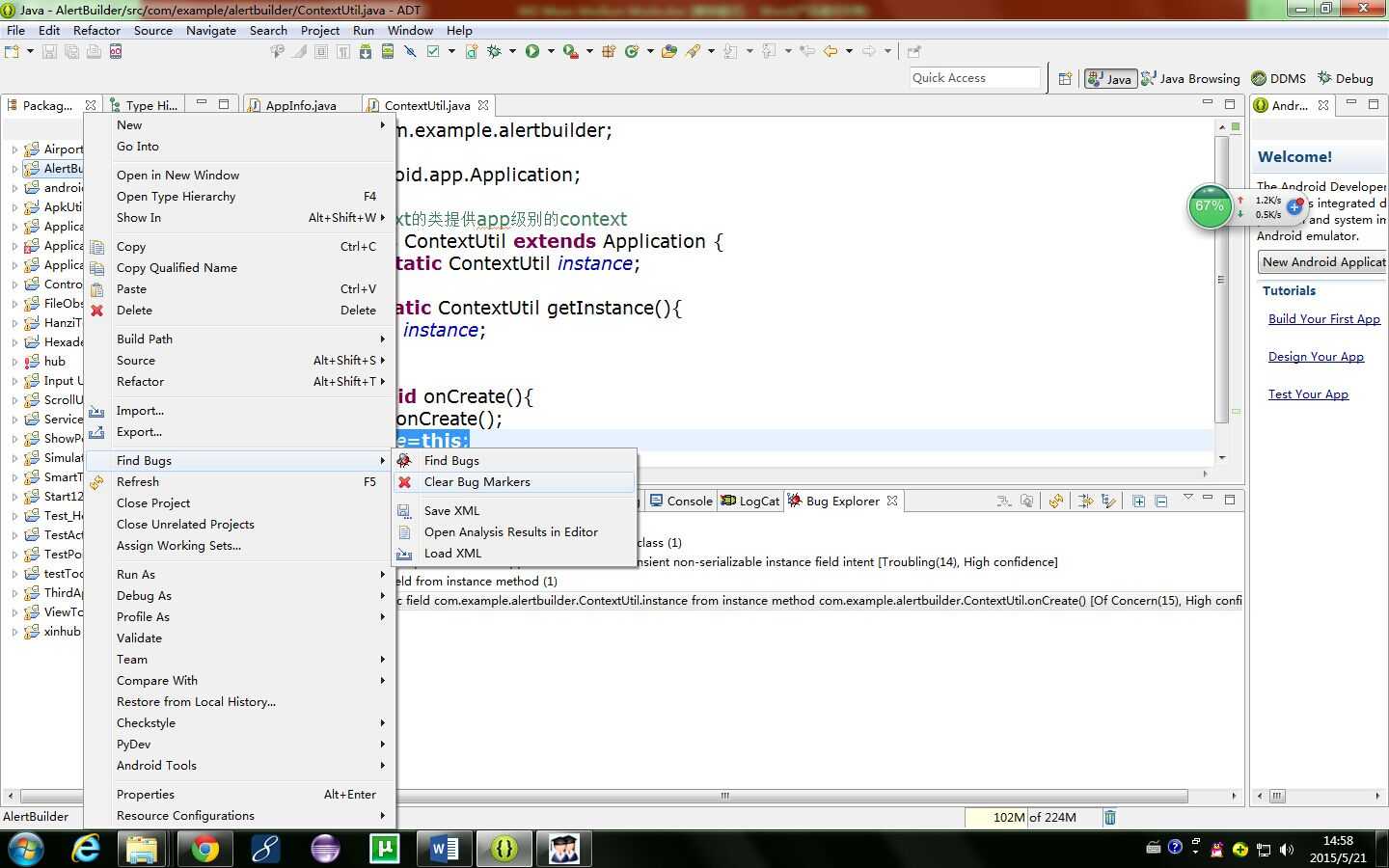Click the editor vertical scrollbar
This screenshot has height=868, width=1389.
click(1222, 280)
